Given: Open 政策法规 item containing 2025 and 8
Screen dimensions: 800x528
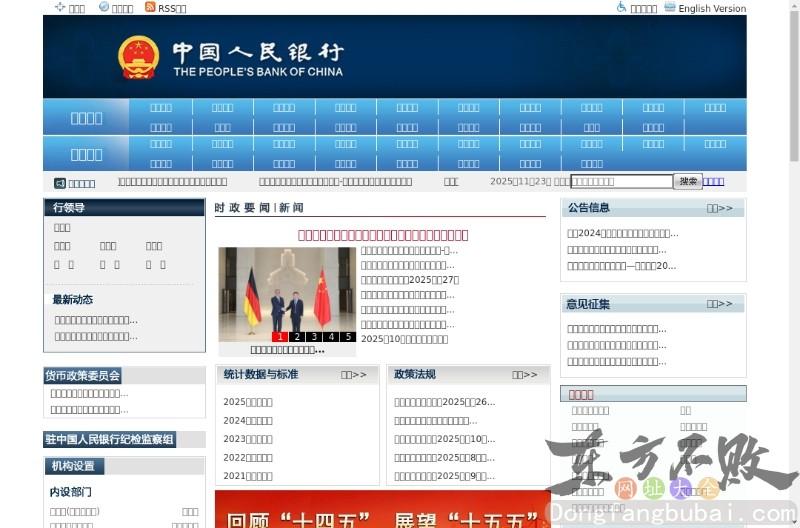Looking at the screenshot, I should click(x=444, y=458).
